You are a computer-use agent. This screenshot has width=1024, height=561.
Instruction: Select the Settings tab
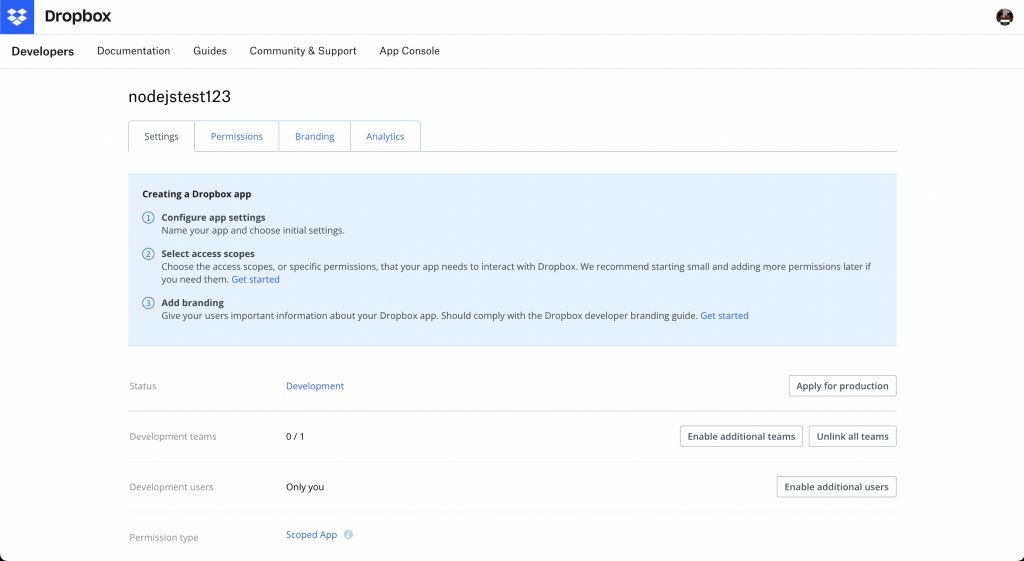pos(161,136)
